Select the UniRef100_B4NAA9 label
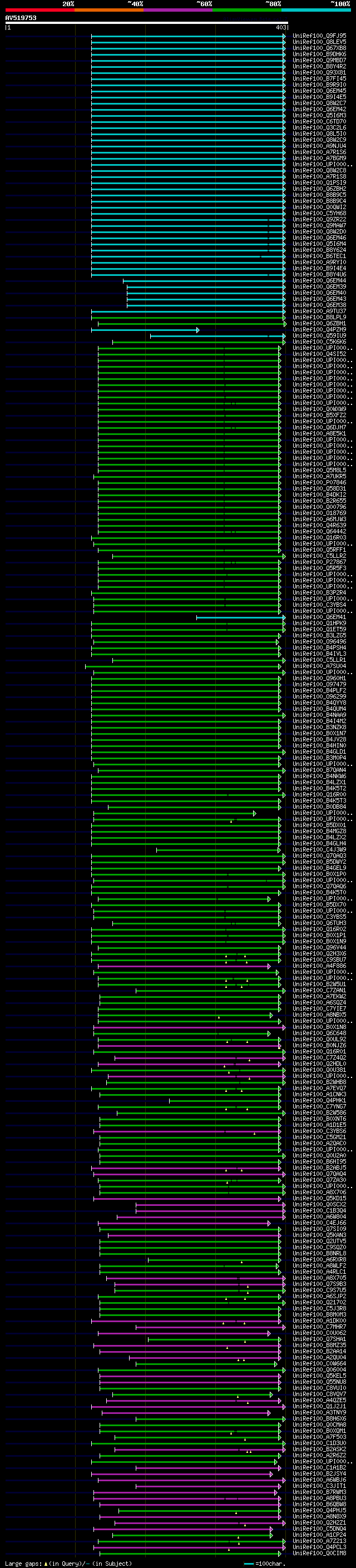This screenshot has height=1568, width=356. pos(319,715)
